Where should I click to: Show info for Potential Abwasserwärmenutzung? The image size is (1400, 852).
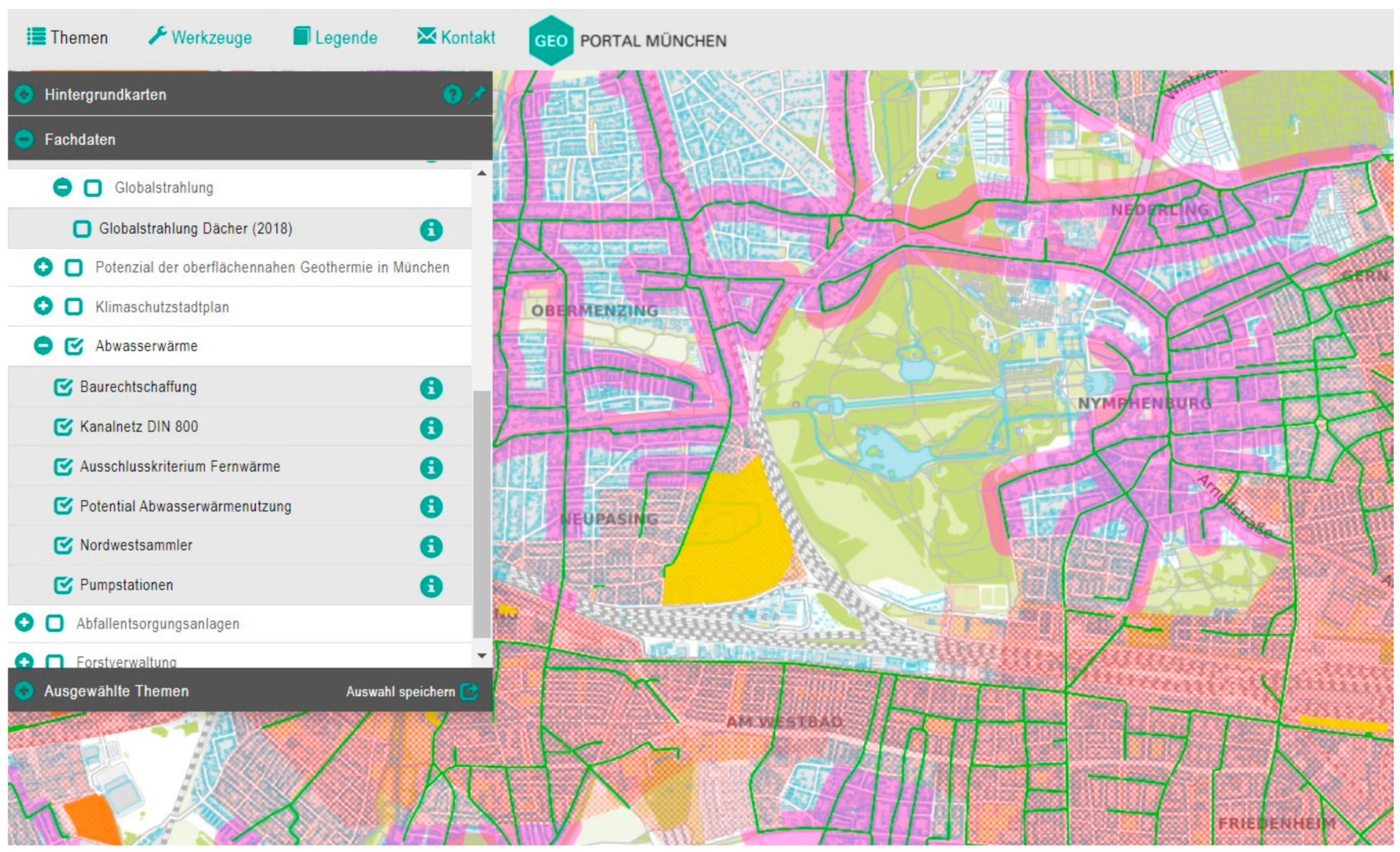coord(431,506)
